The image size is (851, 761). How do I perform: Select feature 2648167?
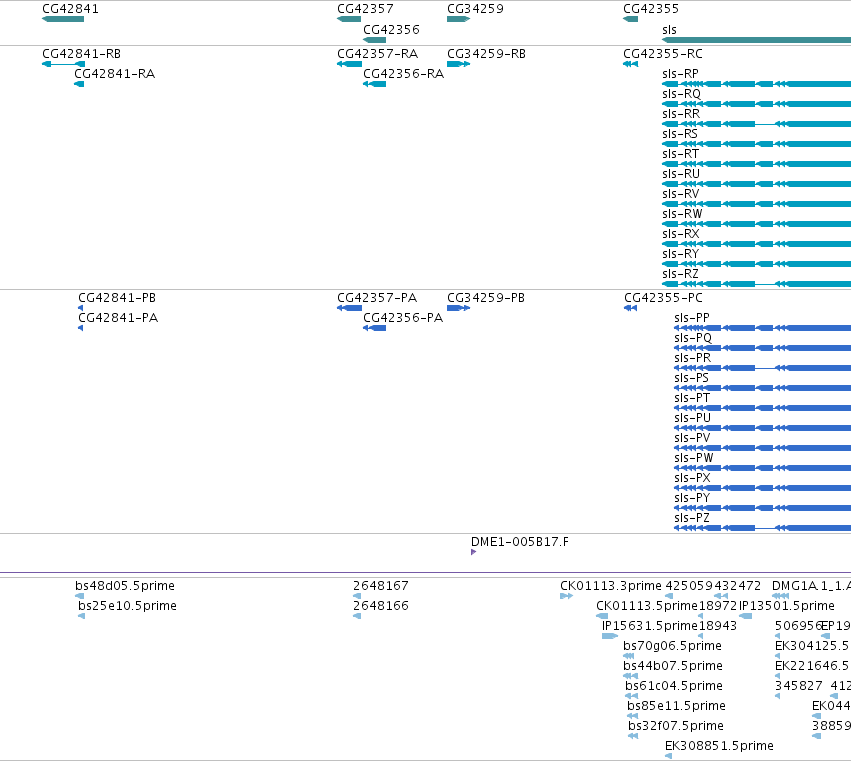click(357, 597)
